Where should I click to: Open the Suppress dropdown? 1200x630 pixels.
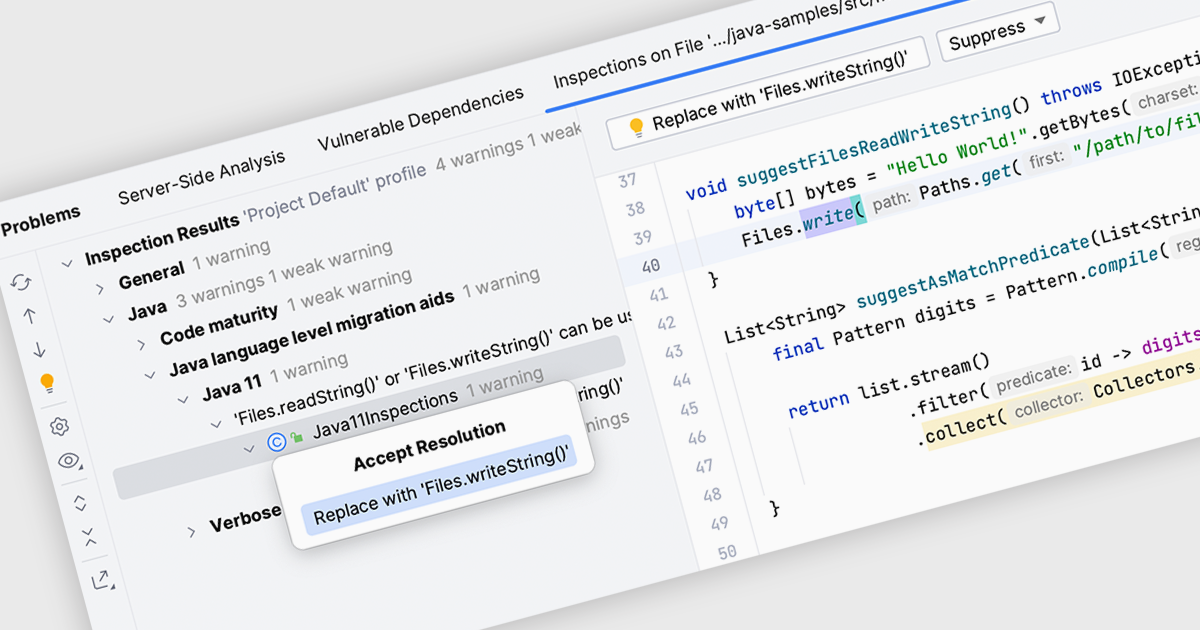tap(996, 33)
